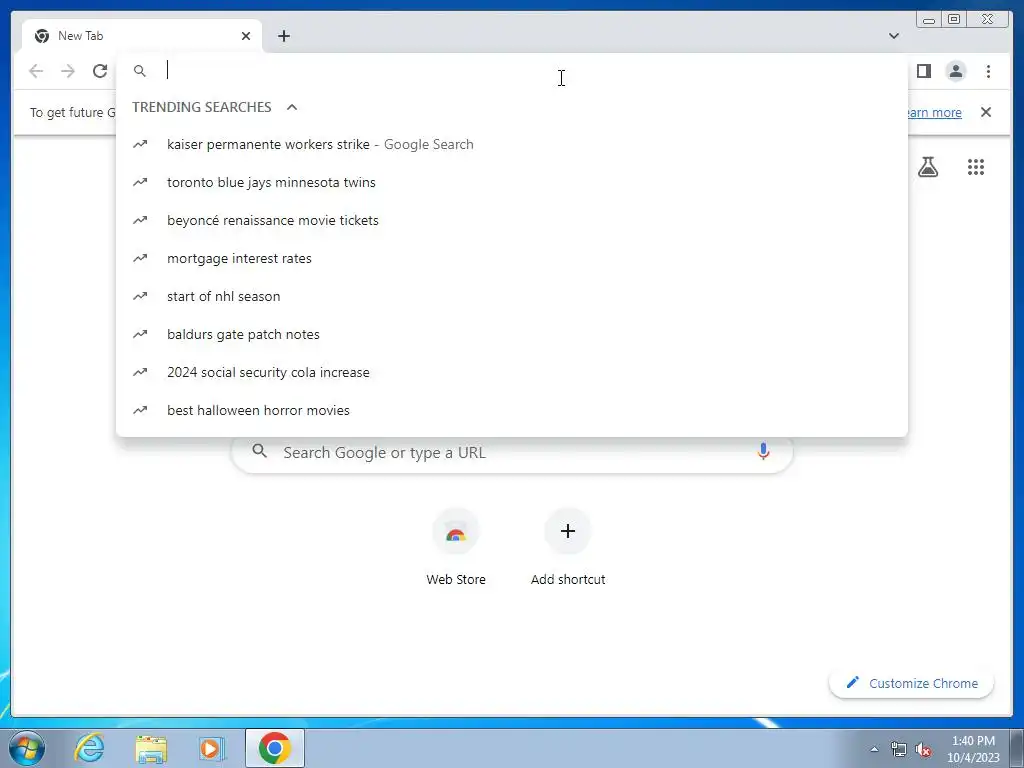This screenshot has width=1024, height=768.
Task: Click the Search Google or type a URL box
Action: point(512,452)
